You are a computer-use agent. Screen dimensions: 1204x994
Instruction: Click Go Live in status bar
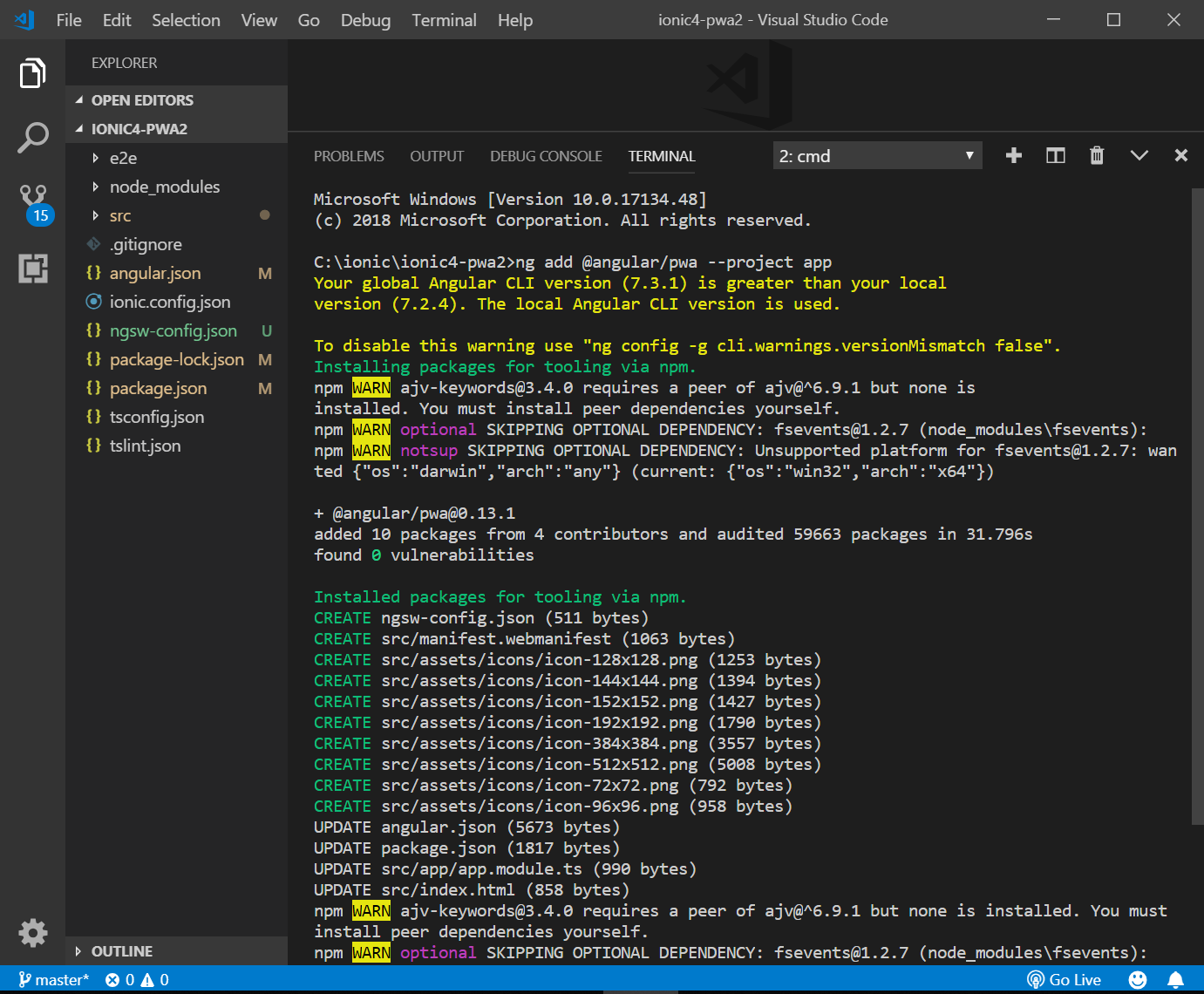(x=1064, y=980)
